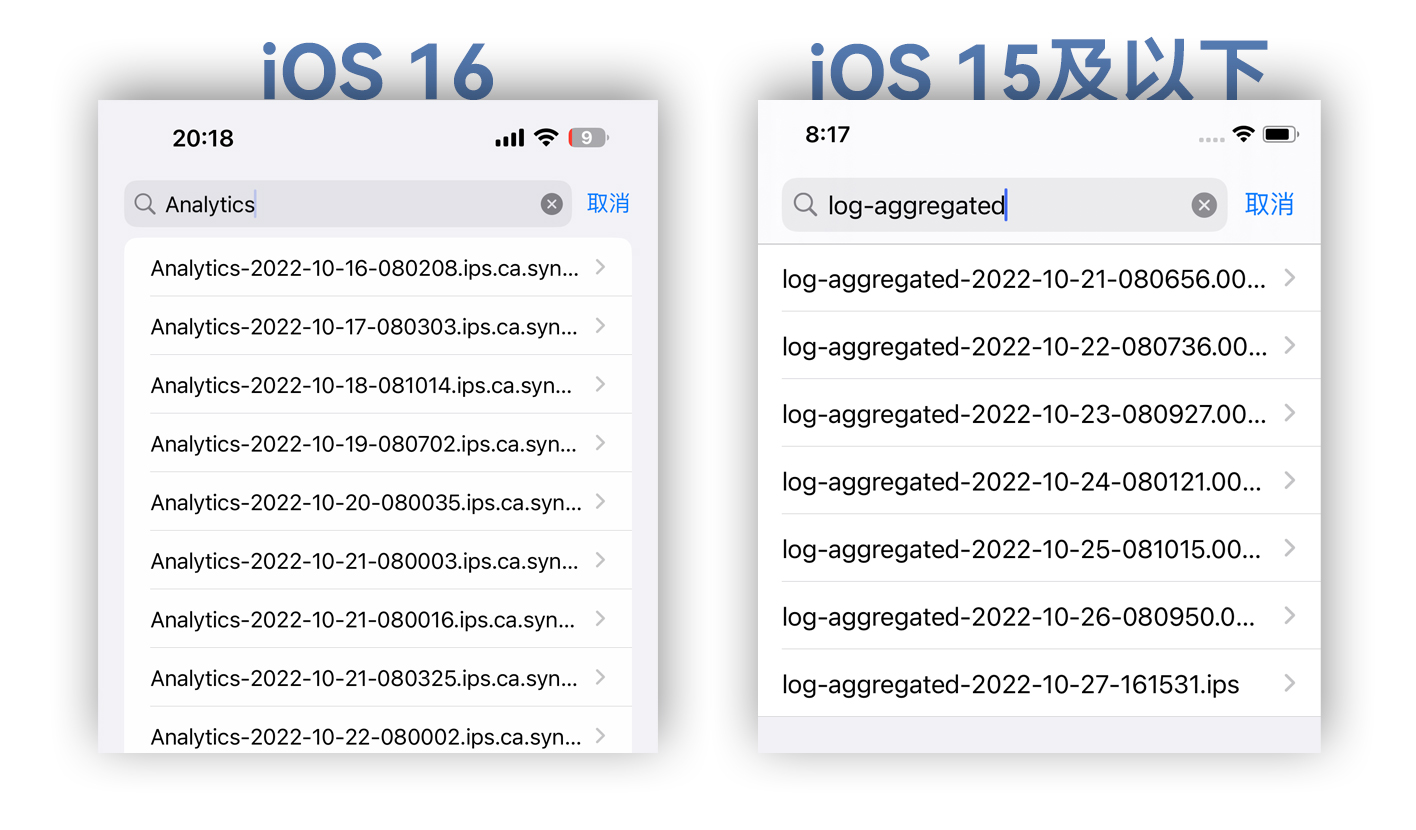Viewport: 1416px width, 830px height.
Task: Tap the cellular signal bars in iOS 16 screen
Action: (510, 138)
